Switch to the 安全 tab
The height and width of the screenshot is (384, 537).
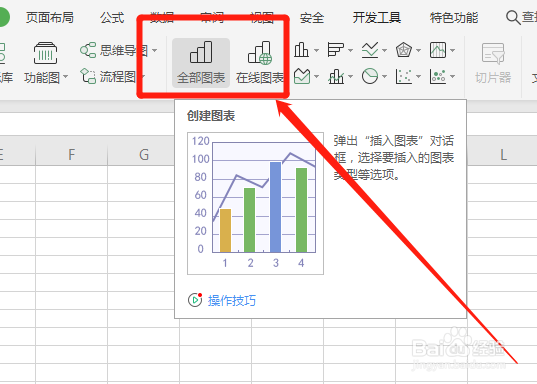(312, 17)
